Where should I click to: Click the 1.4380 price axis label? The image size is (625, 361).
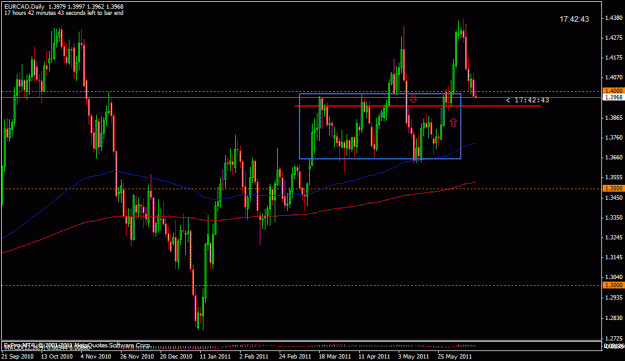614,18
